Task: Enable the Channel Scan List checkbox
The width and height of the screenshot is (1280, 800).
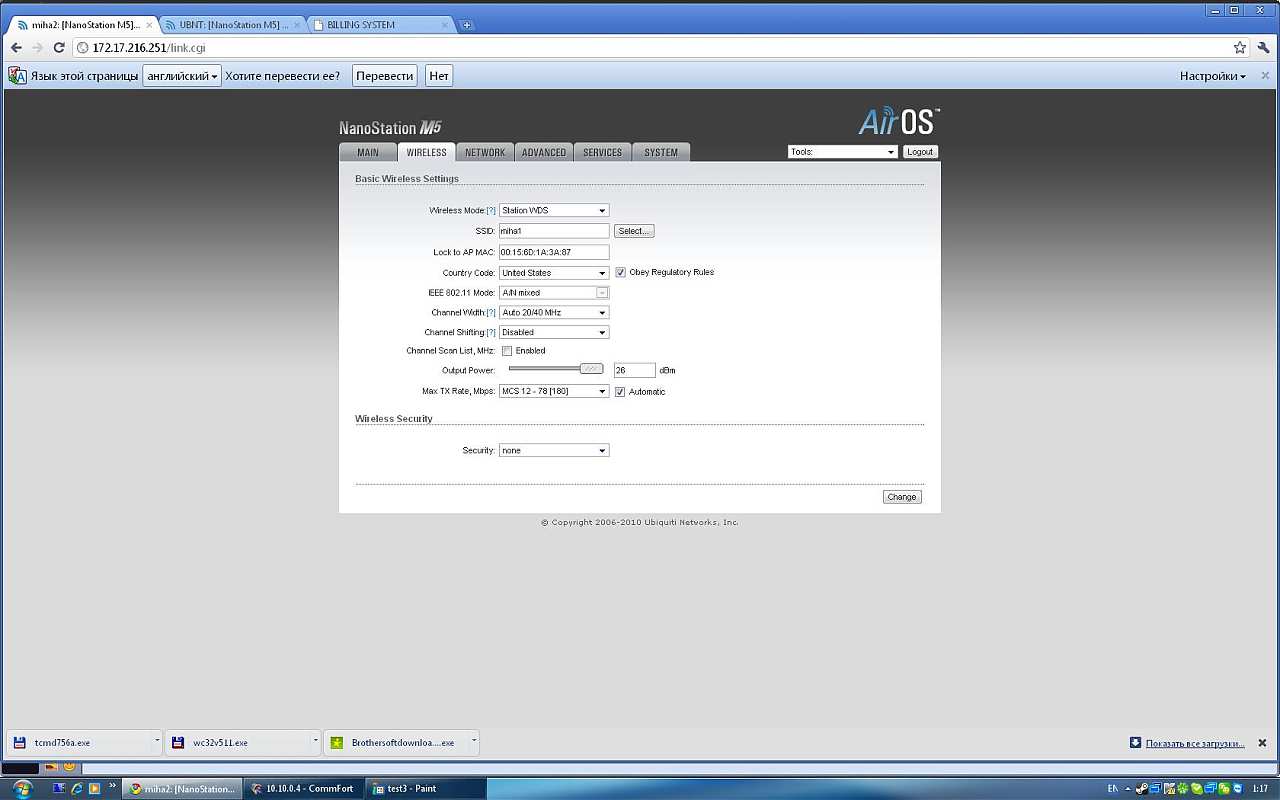Action: tap(507, 351)
